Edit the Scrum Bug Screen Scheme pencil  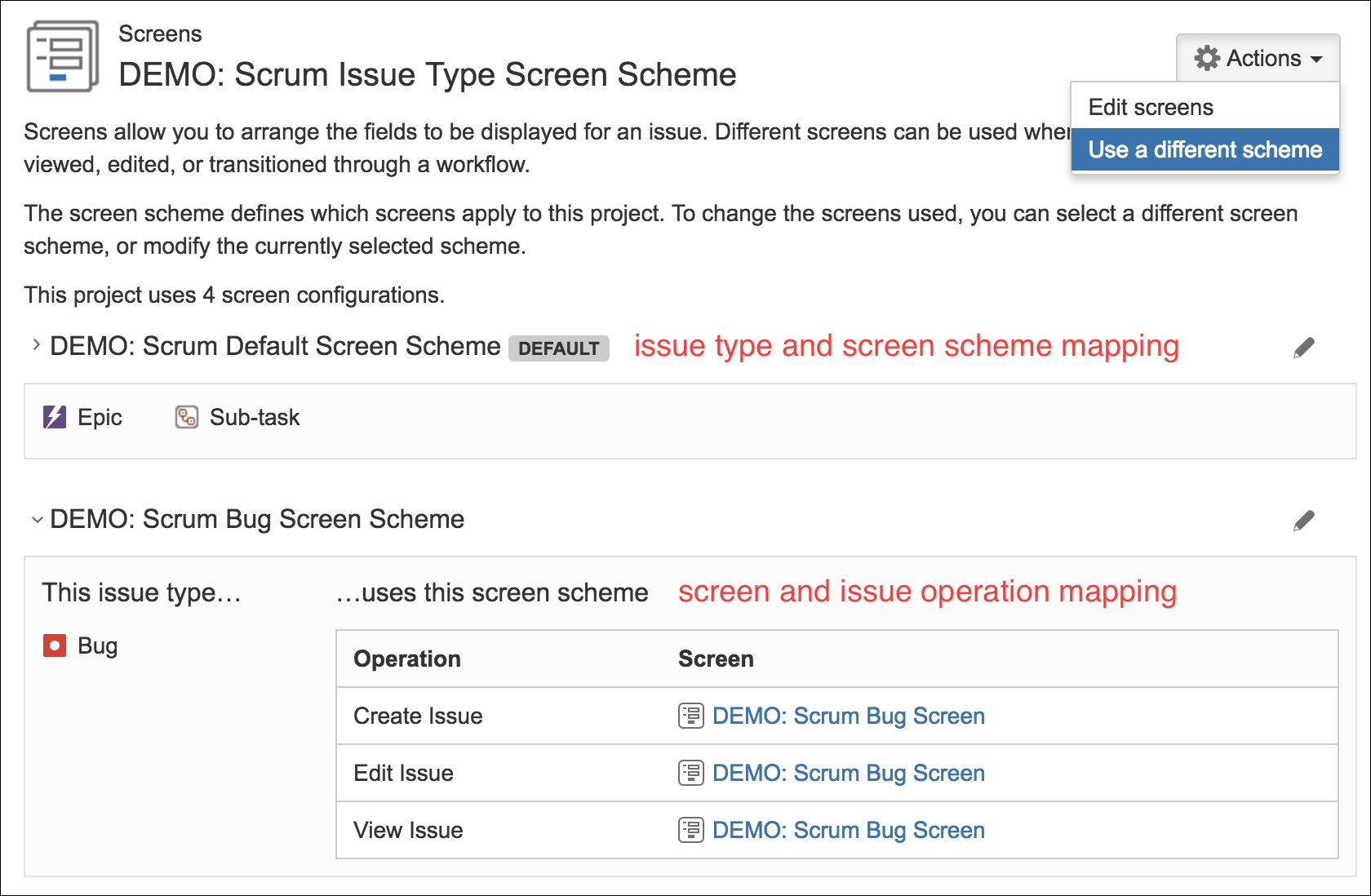coord(1304,521)
